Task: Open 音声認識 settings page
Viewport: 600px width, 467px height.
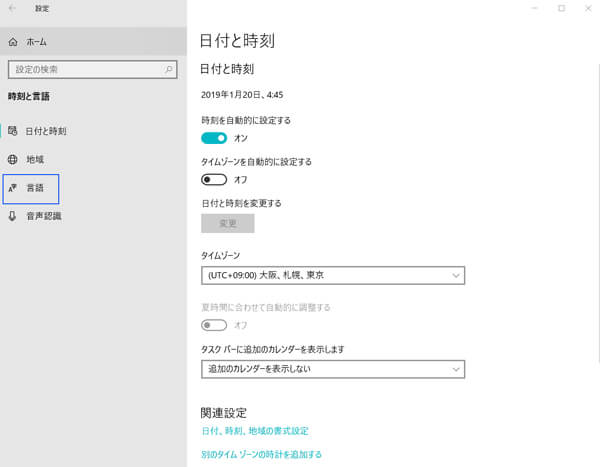Action: 93,216
